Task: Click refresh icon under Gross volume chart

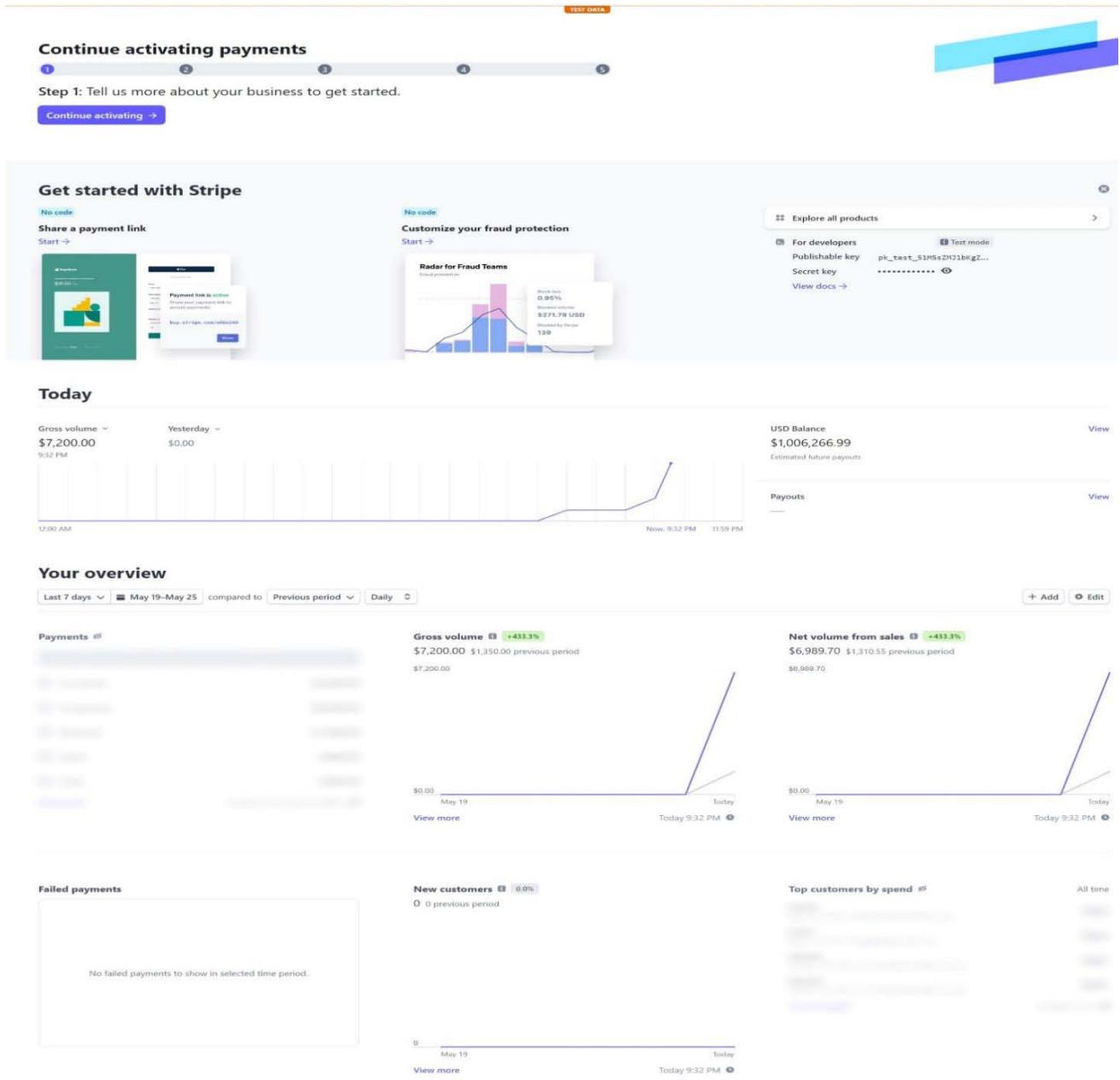Action: [730, 818]
